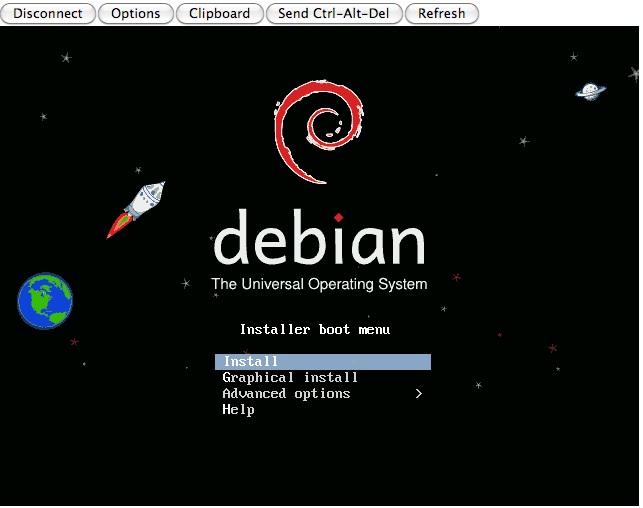
Task: Click the Disconnect button
Action: coord(48,14)
